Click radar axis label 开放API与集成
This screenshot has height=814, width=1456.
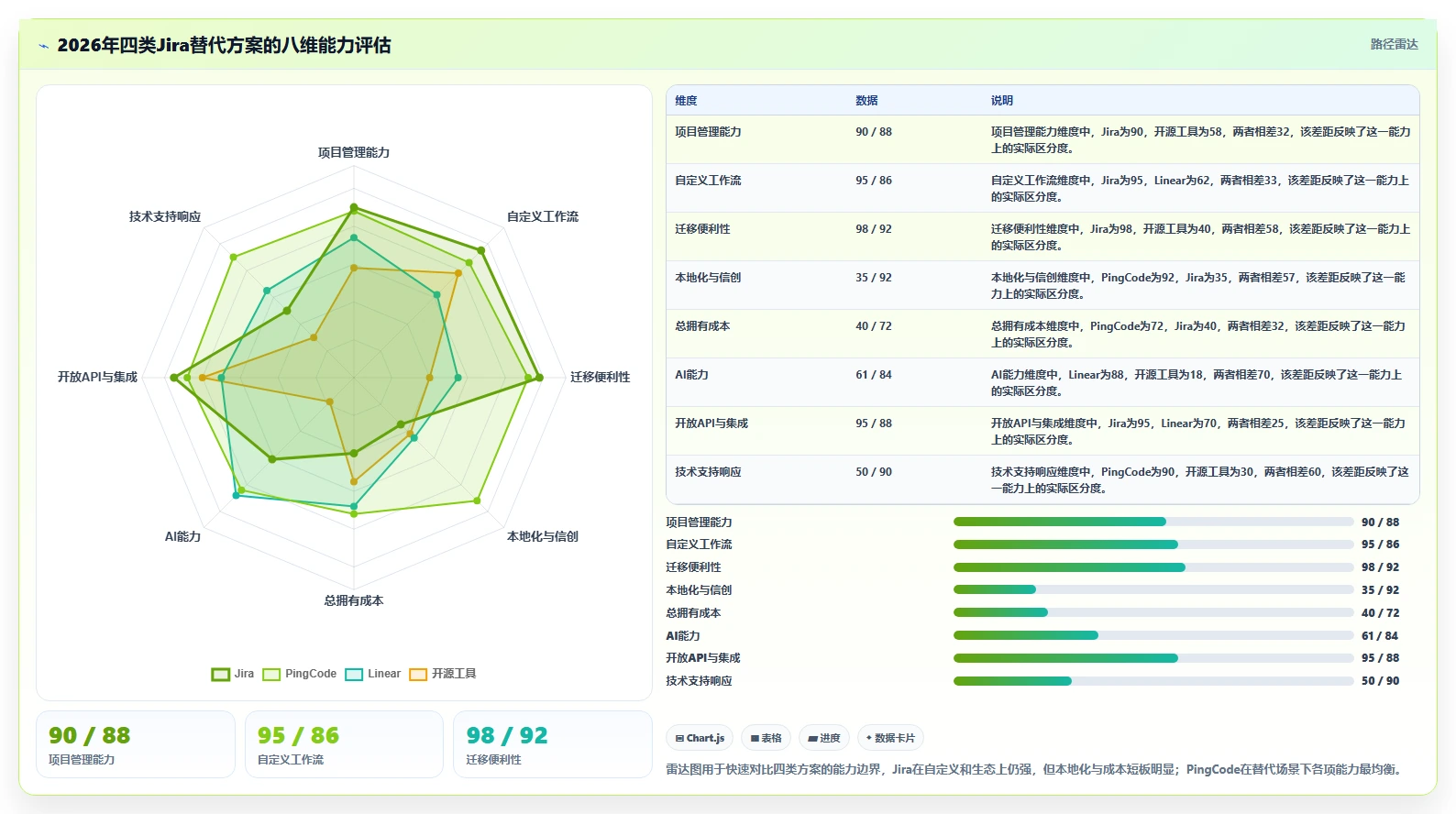[97, 377]
